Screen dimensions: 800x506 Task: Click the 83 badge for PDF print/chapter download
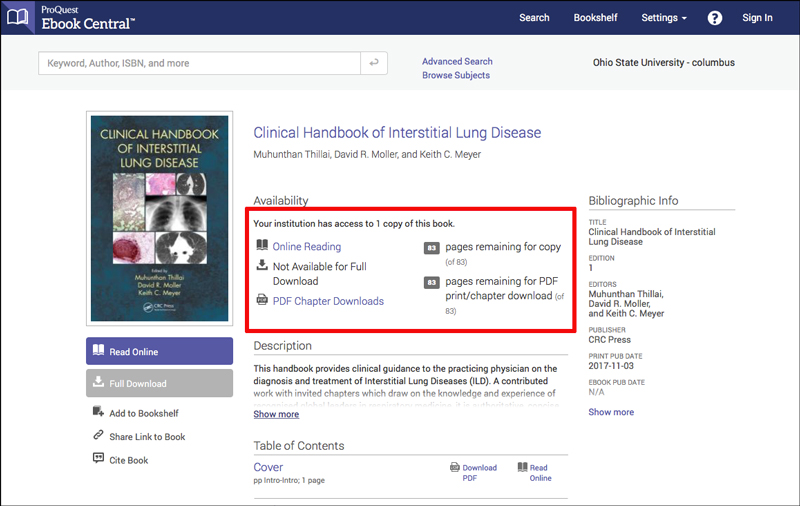click(x=432, y=282)
